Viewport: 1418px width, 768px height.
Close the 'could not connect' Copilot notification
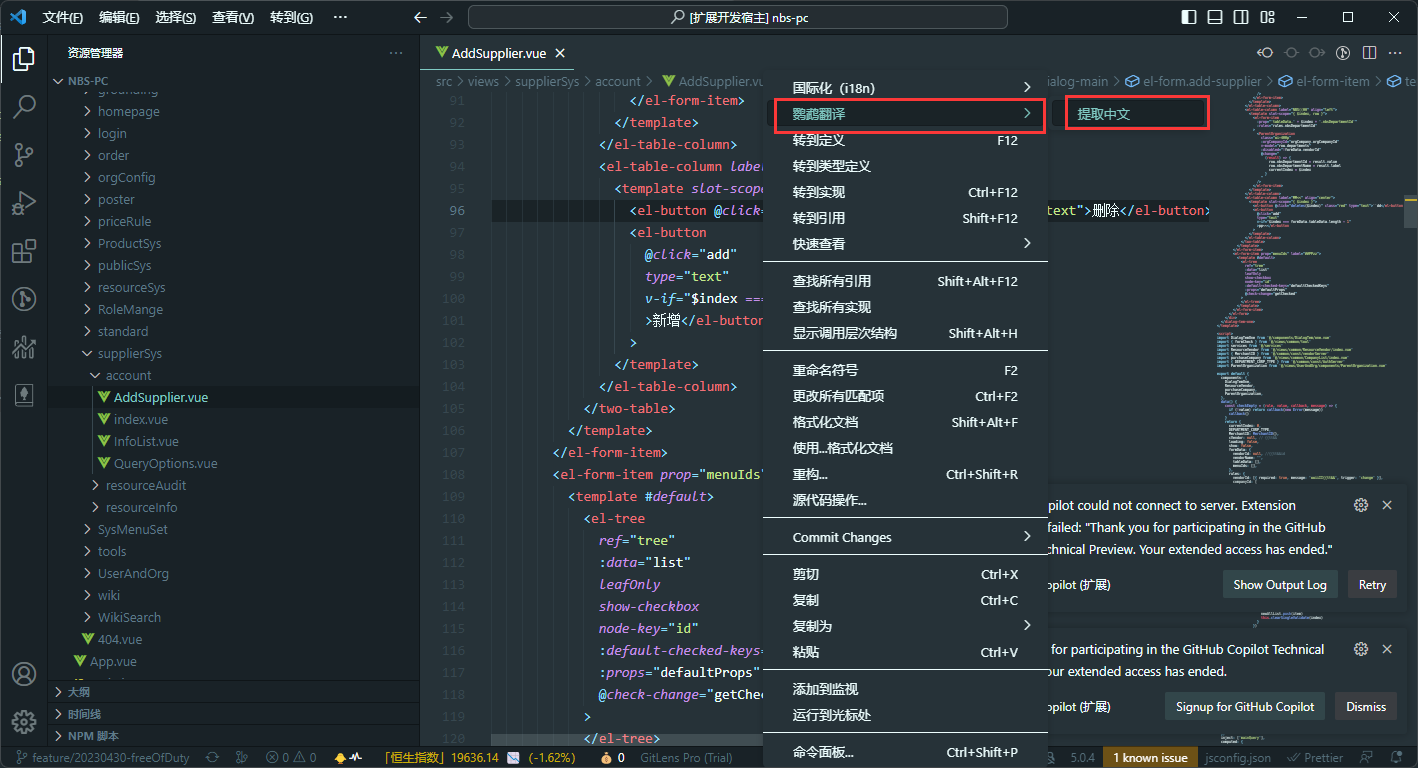[x=1387, y=505]
